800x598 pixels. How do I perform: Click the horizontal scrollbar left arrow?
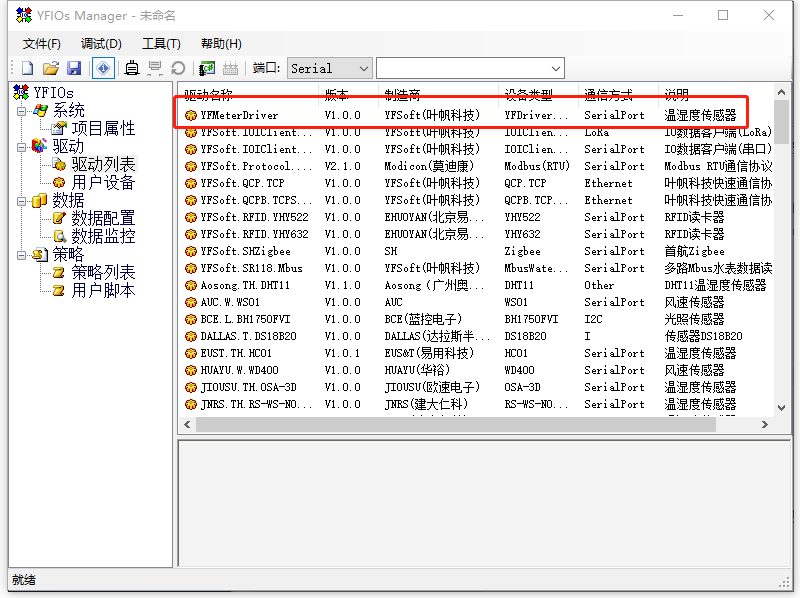click(187, 425)
